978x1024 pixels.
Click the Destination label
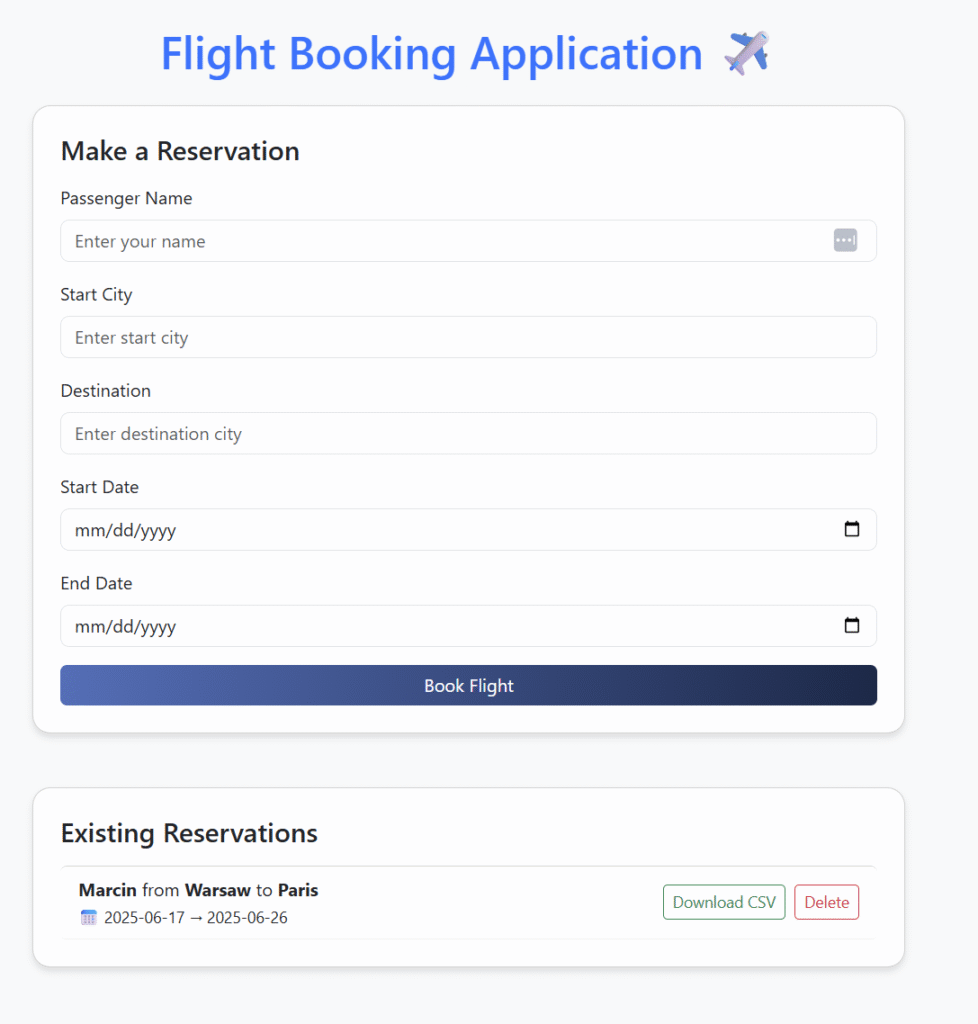(106, 391)
